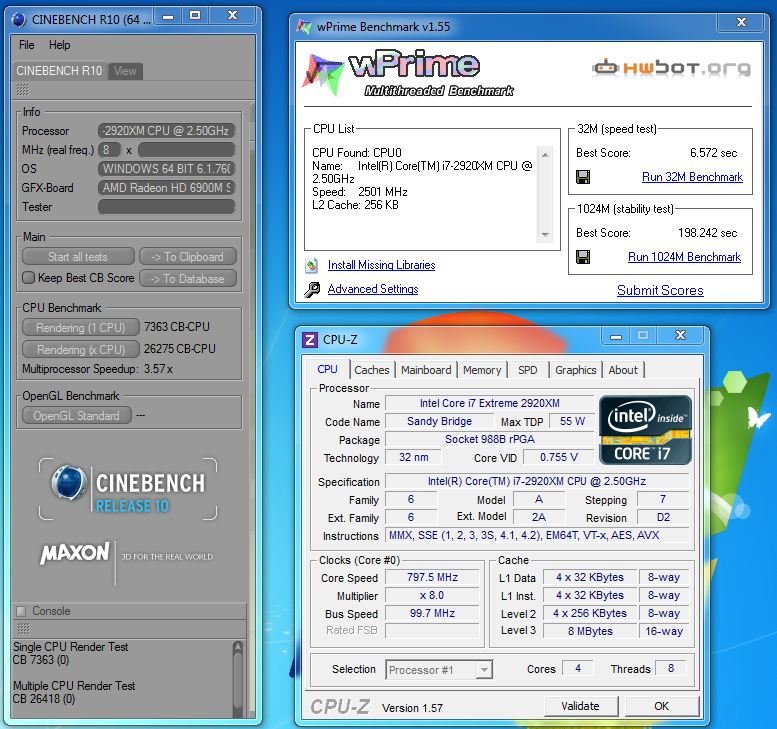Open the Help menu in CINEBENCH
777x729 pixels.
coord(59,45)
